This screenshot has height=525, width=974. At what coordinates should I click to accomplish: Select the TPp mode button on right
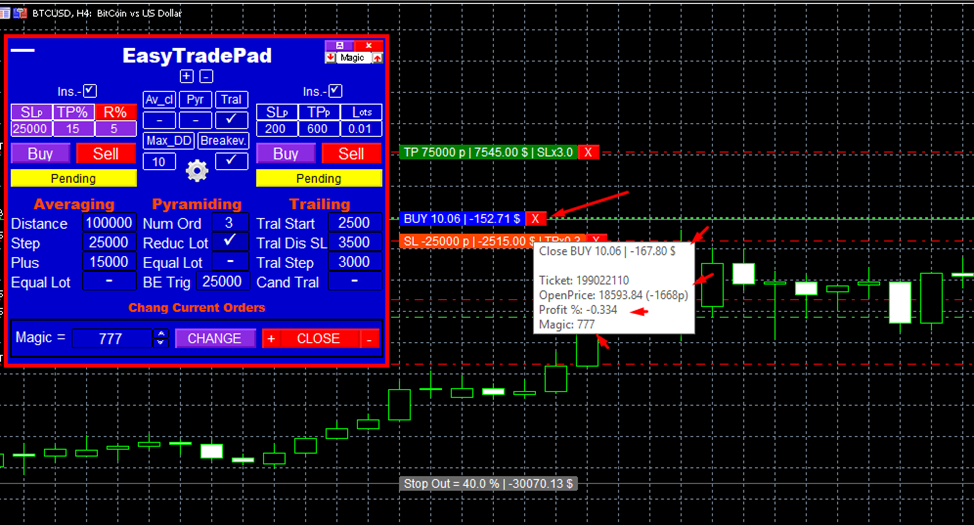[319, 112]
